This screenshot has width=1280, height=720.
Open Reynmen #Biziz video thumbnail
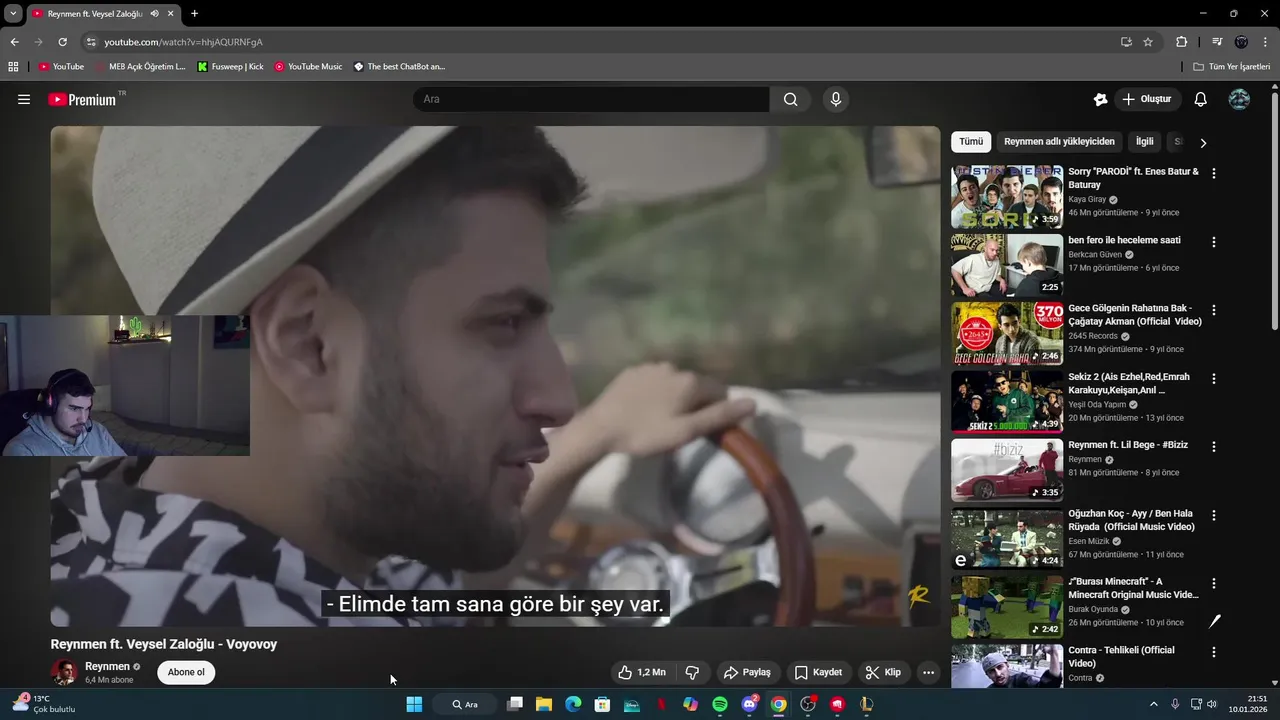pos(1007,470)
